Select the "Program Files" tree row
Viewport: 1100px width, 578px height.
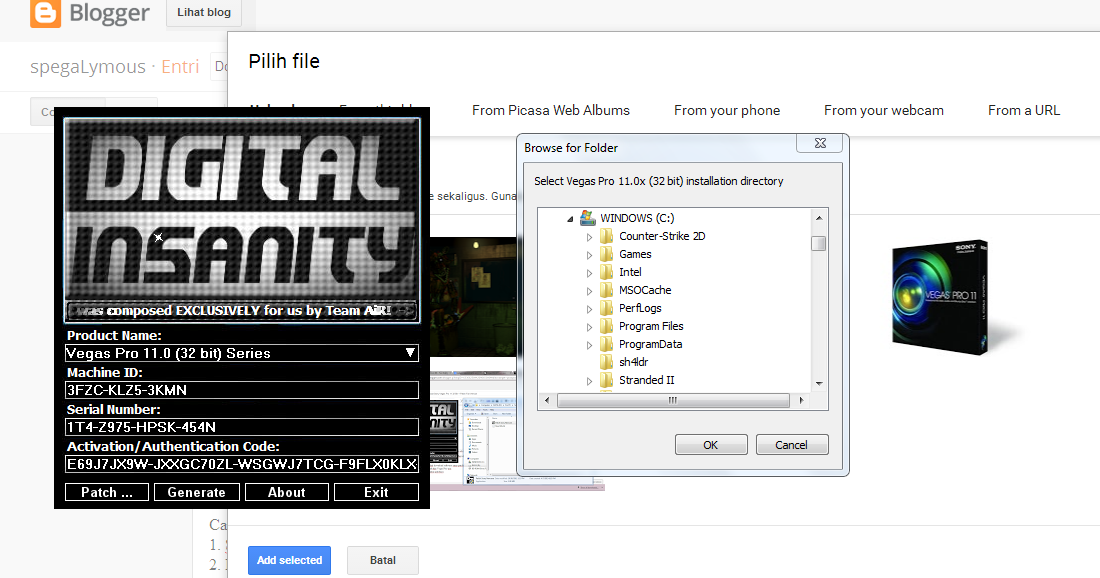[651, 326]
